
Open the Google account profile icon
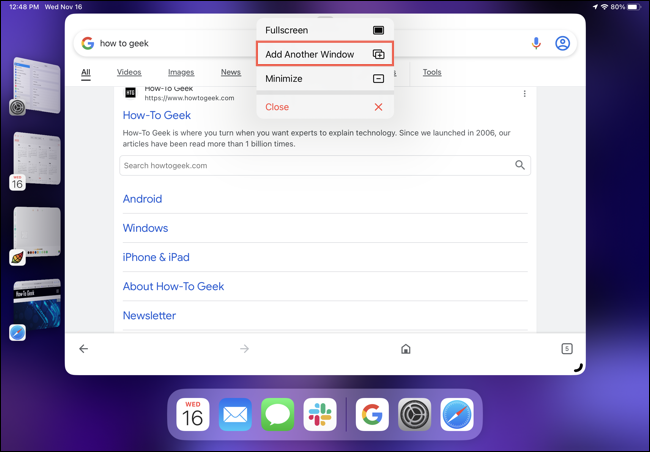(x=563, y=43)
